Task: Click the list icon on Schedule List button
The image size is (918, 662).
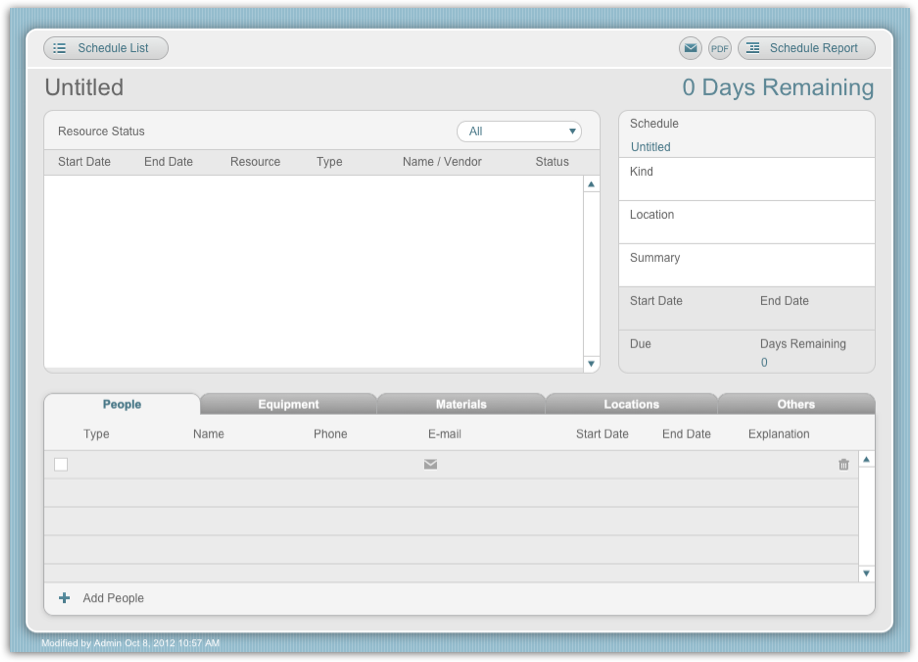Action: 58,47
